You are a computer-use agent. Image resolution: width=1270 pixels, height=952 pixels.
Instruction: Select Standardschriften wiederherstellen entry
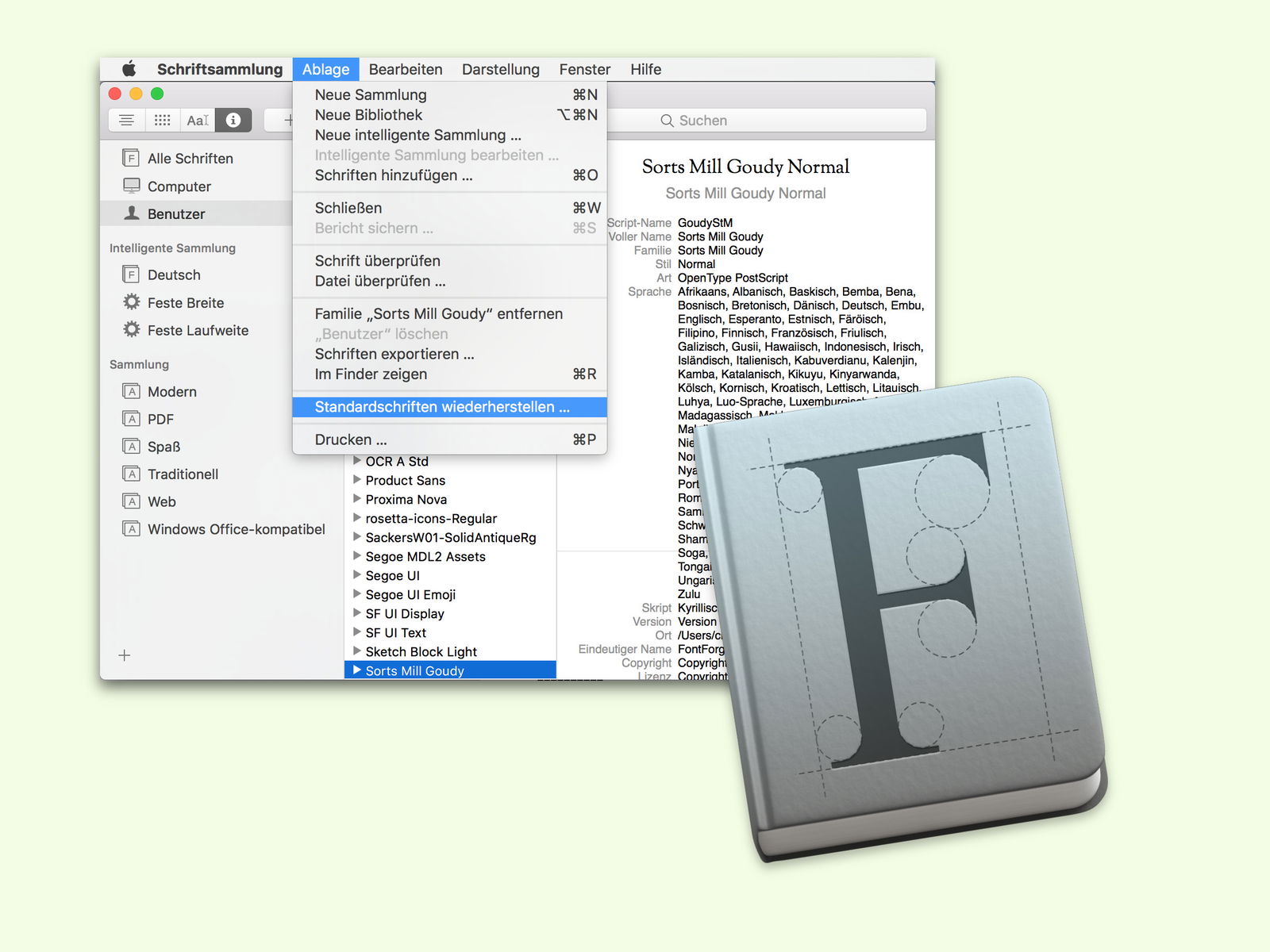point(449,407)
